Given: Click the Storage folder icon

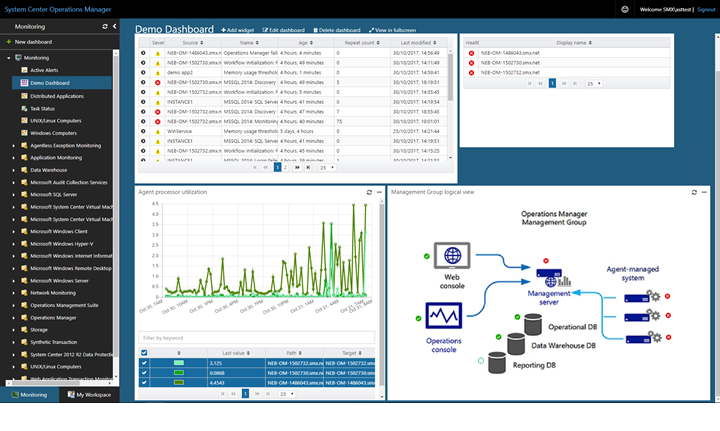Looking at the screenshot, I should (24, 330).
